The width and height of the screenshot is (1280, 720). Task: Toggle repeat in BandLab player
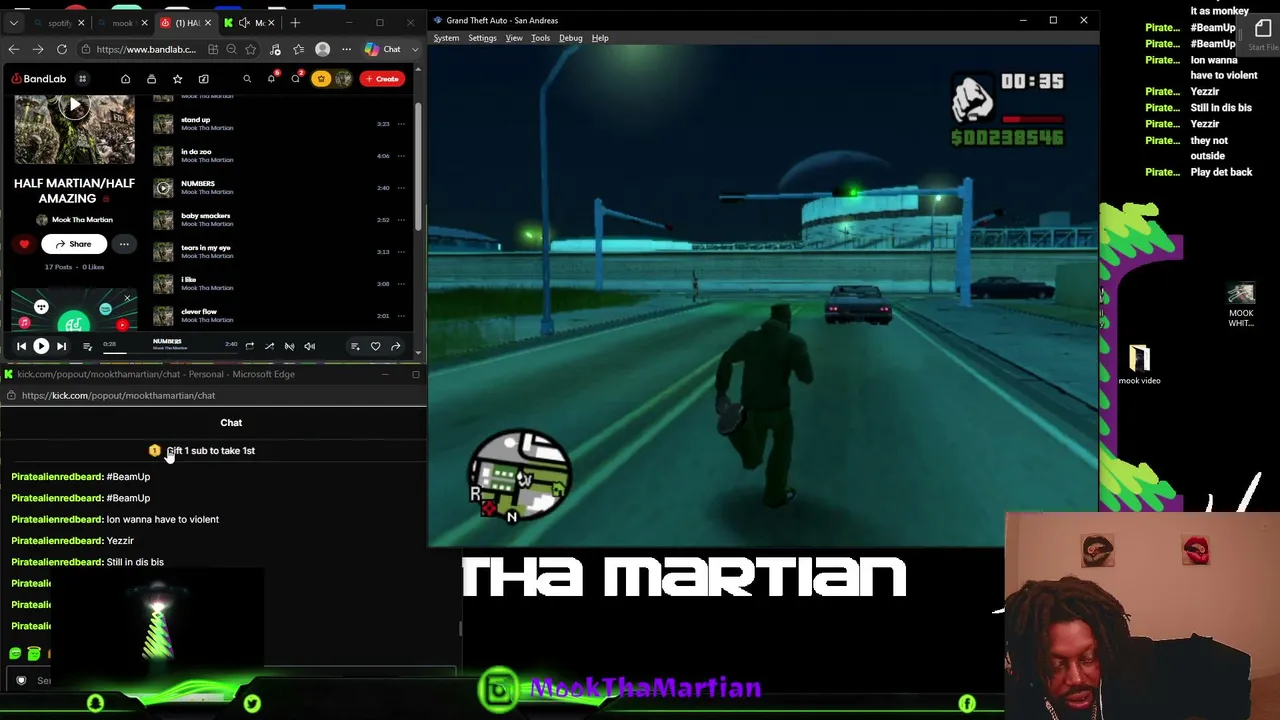249,346
